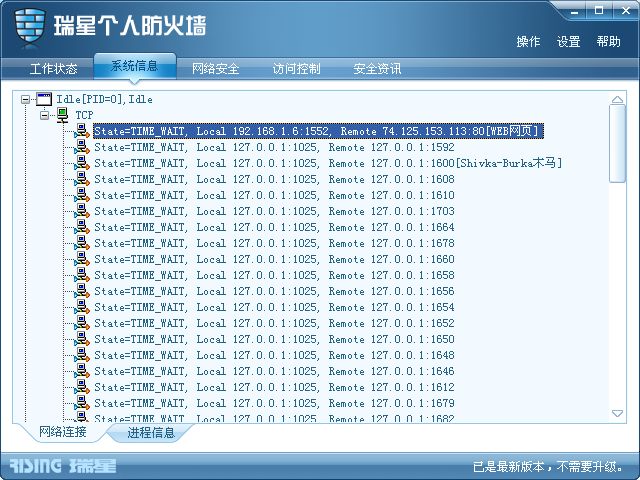Open the 帮助 menu

(x=609, y=42)
